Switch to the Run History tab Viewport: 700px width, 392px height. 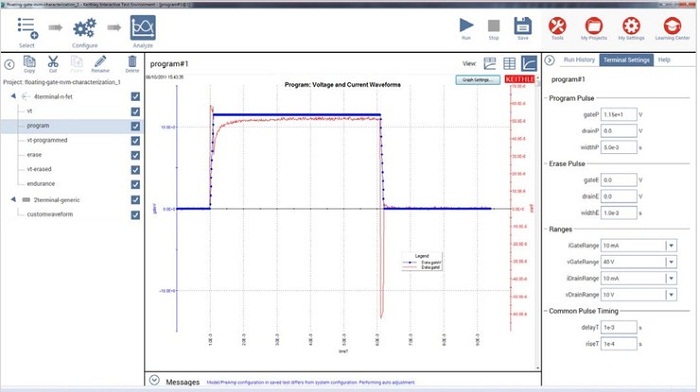pos(579,60)
